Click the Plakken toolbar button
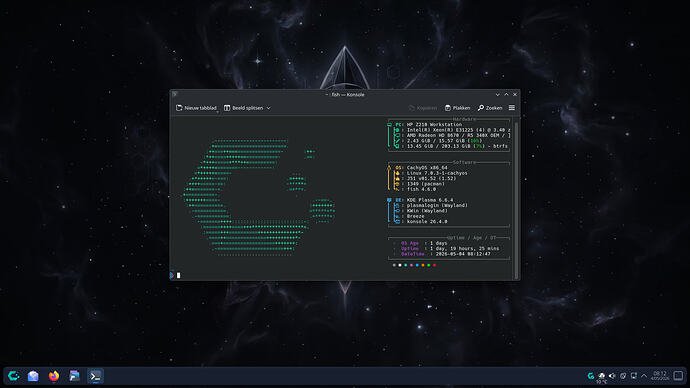 pos(458,108)
